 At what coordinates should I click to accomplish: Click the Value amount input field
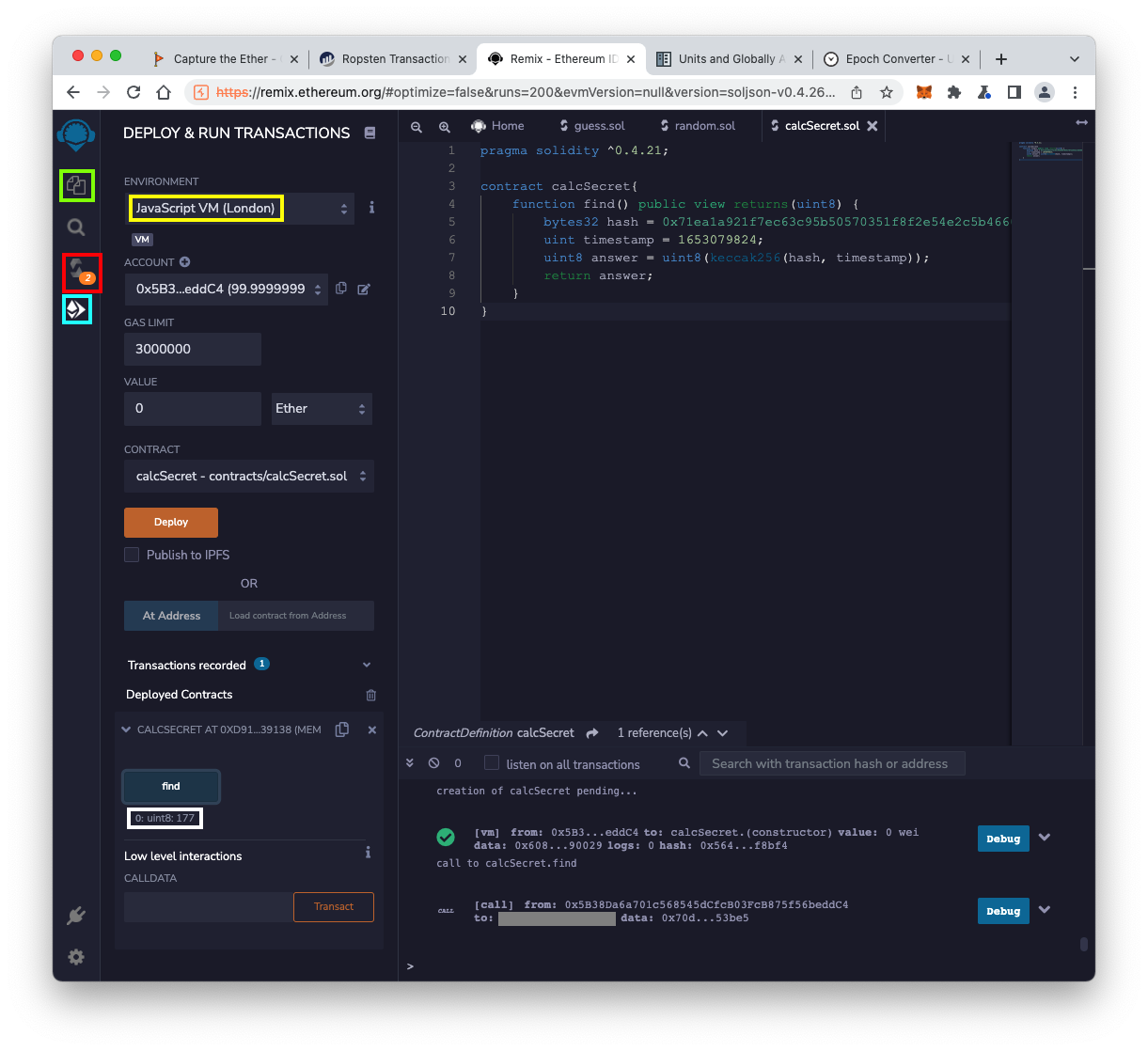pos(193,409)
